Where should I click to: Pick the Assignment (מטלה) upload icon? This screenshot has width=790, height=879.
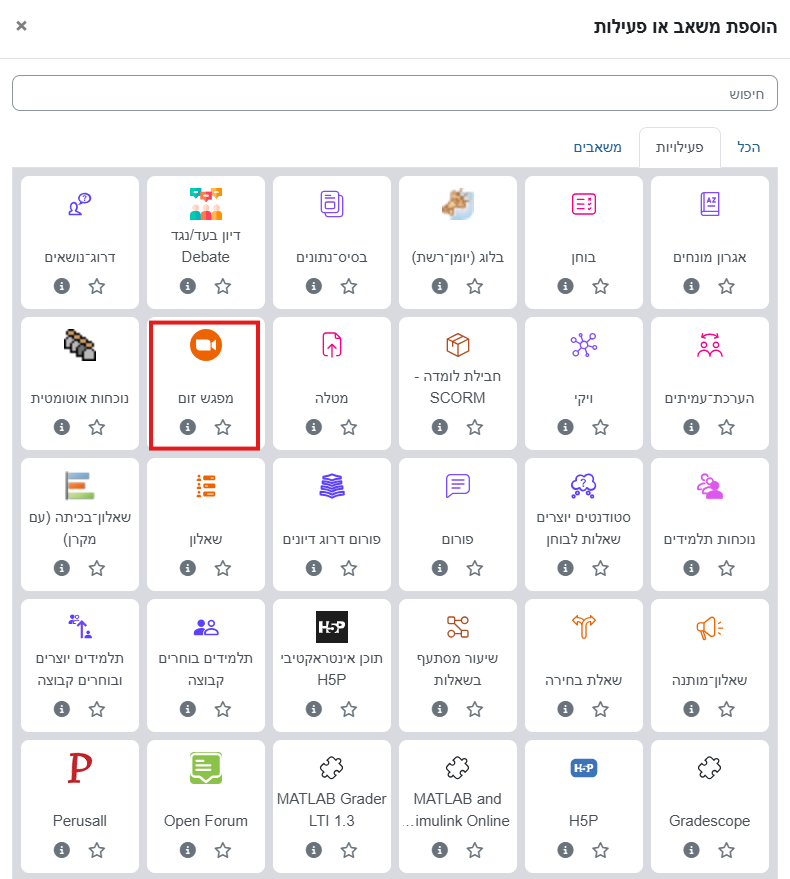[x=331, y=345]
